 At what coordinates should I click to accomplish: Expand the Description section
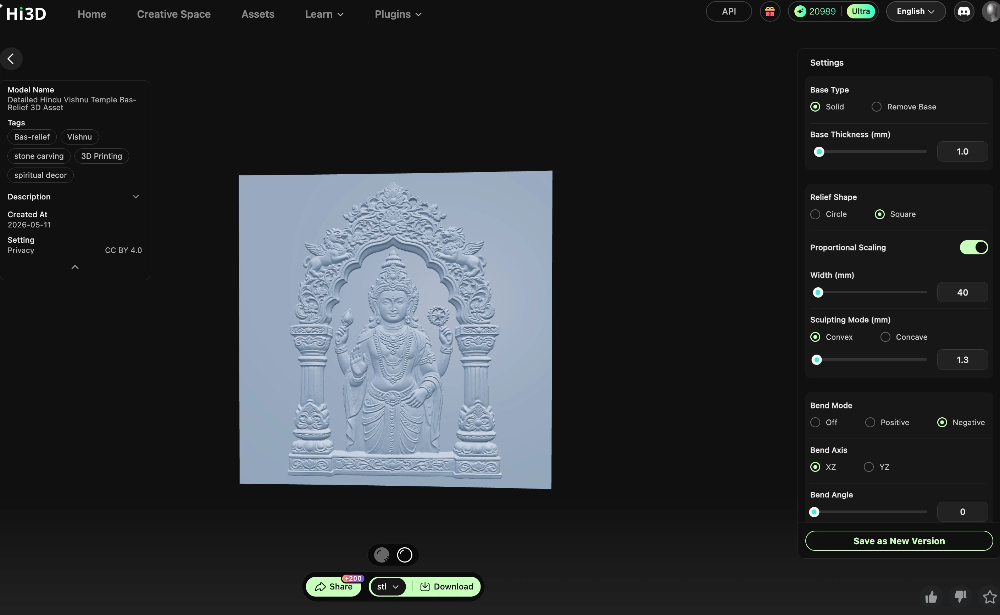73,196
